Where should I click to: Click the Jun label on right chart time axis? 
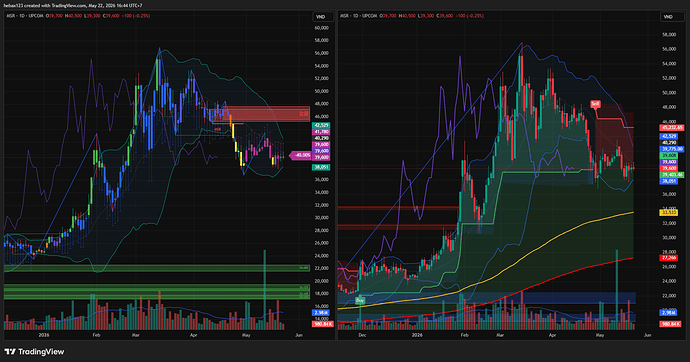647,335
